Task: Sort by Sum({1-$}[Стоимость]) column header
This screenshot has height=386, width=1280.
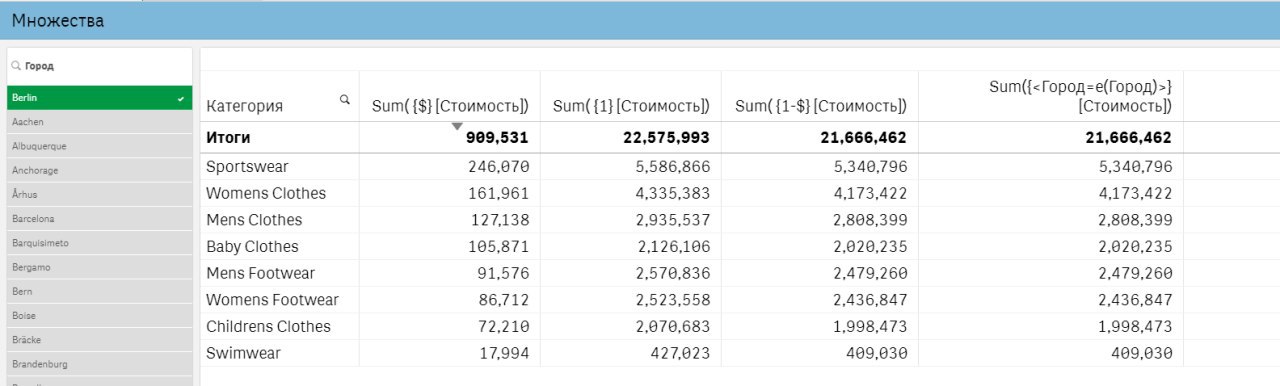Action: tap(821, 106)
